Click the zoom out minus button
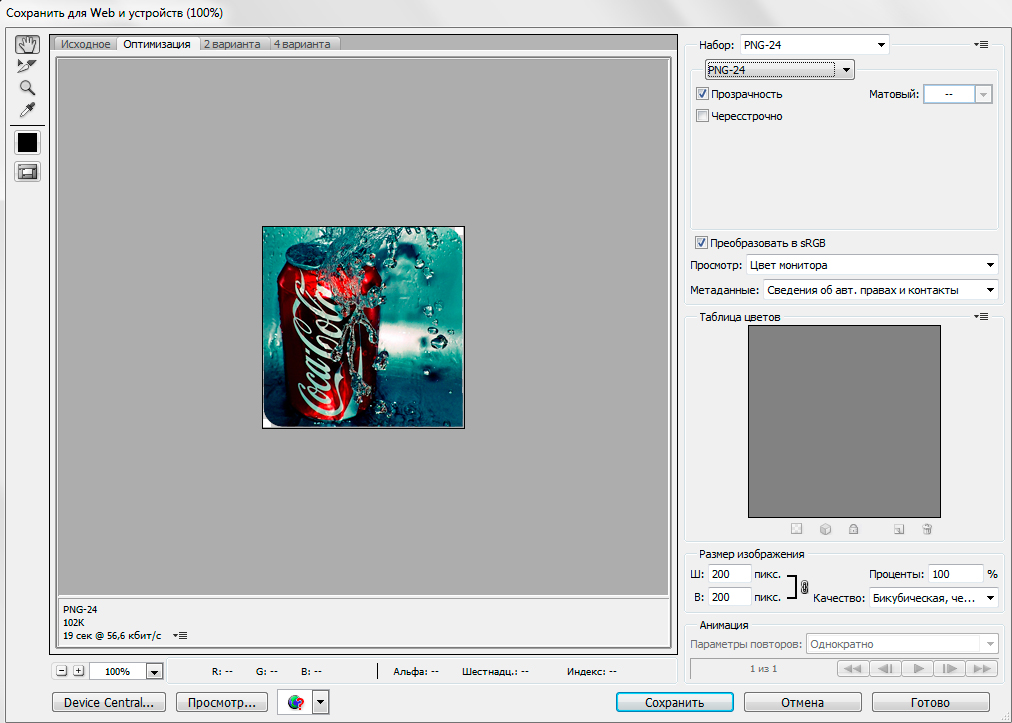Image resolution: width=1012 pixels, height=723 pixels. coord(61,671)
